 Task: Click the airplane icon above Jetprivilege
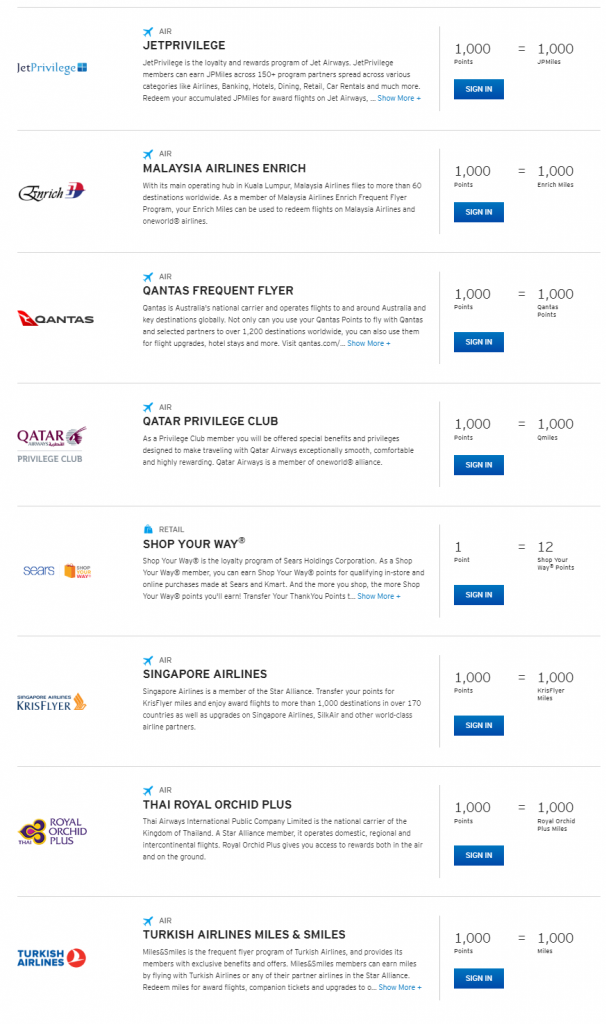coord(148,31)
